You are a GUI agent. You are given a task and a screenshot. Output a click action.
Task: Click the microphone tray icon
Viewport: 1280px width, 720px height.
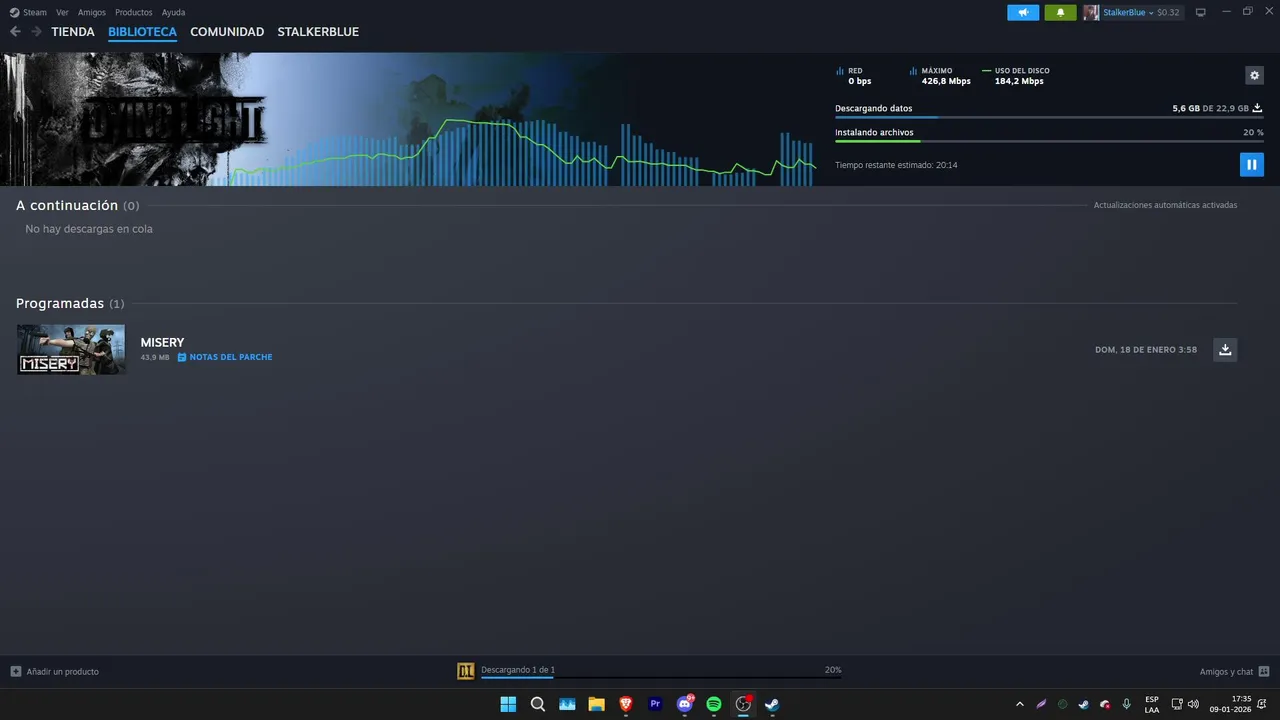tap(1126, 704)
